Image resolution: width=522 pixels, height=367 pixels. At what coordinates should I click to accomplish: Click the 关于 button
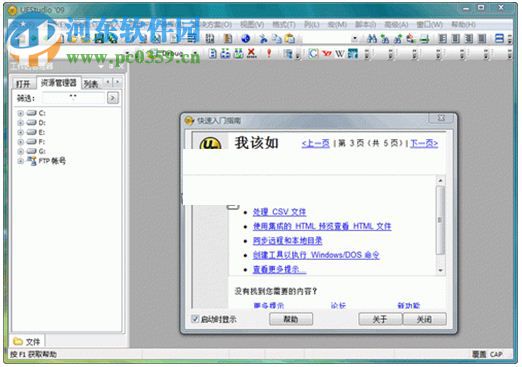[380, 319]
